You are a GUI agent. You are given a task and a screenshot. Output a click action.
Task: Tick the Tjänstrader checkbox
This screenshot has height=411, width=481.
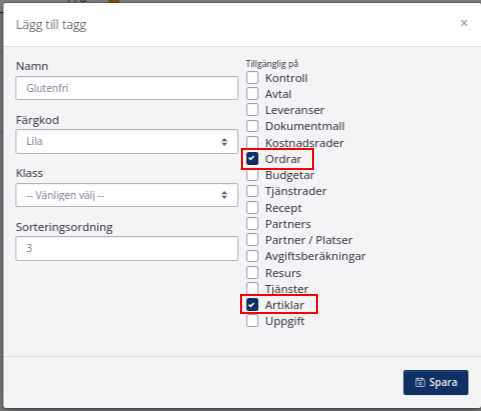pyautogui.click(x=252, y=191)
